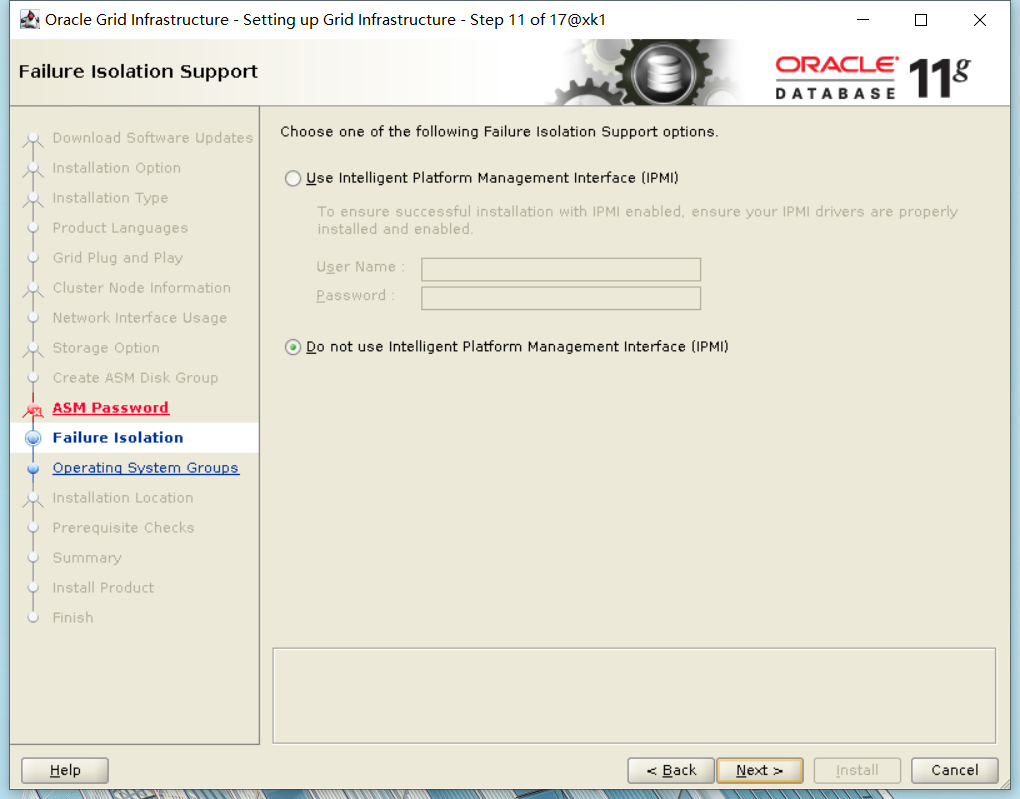
Task: Open the ASM Password step link
Action: point(111,408)
